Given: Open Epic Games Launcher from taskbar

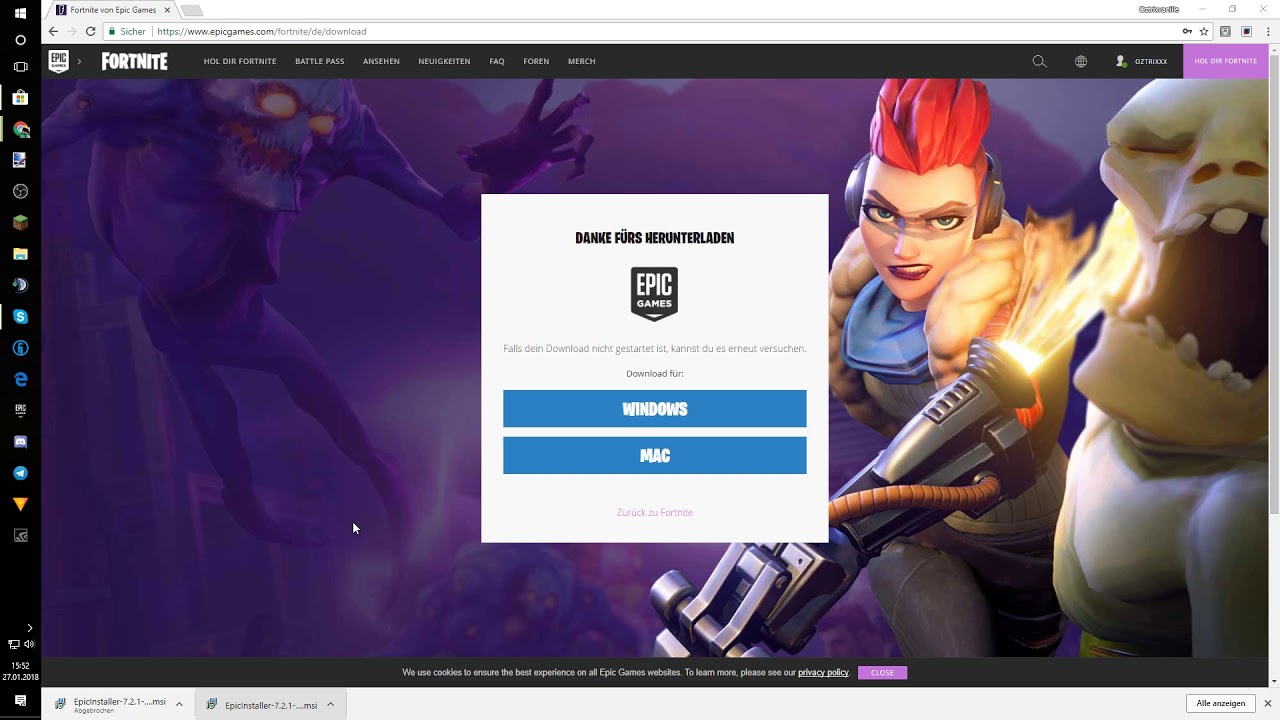Looking at the screenshot, I should (x=20, y=410).
